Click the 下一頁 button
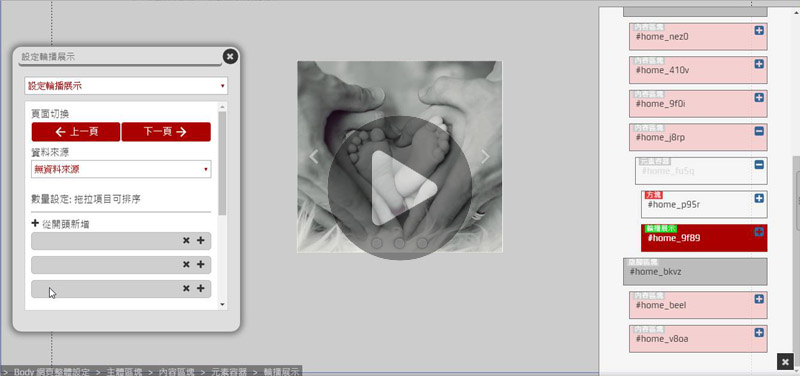800x376 pixels. click(166, 132)
